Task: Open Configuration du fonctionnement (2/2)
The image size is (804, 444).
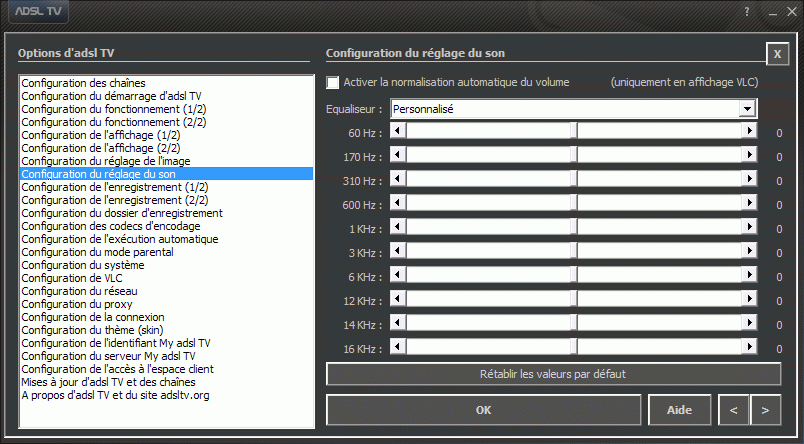Action: (166, 122)
